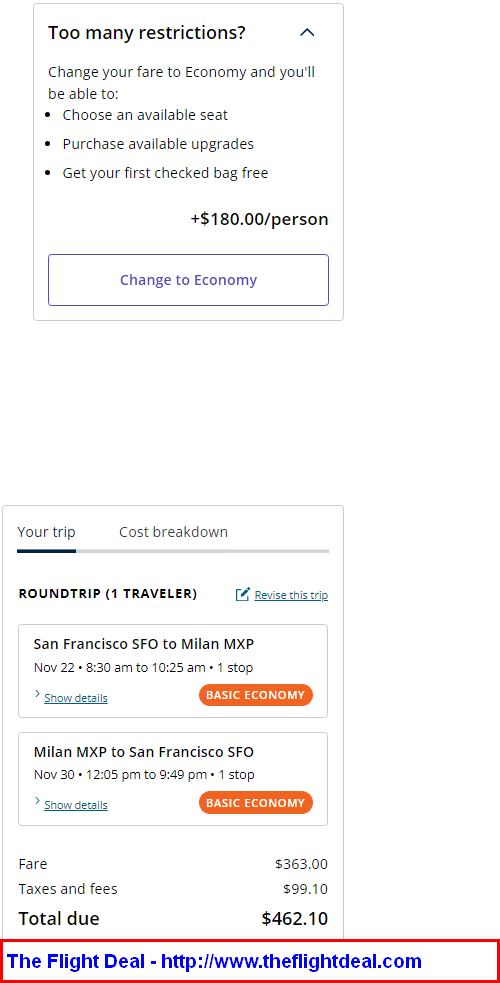The height and width of the screenshot is (983, 500).
Task: Collapse the Too many restrictions panel chevron
Action: coord(307,33)
